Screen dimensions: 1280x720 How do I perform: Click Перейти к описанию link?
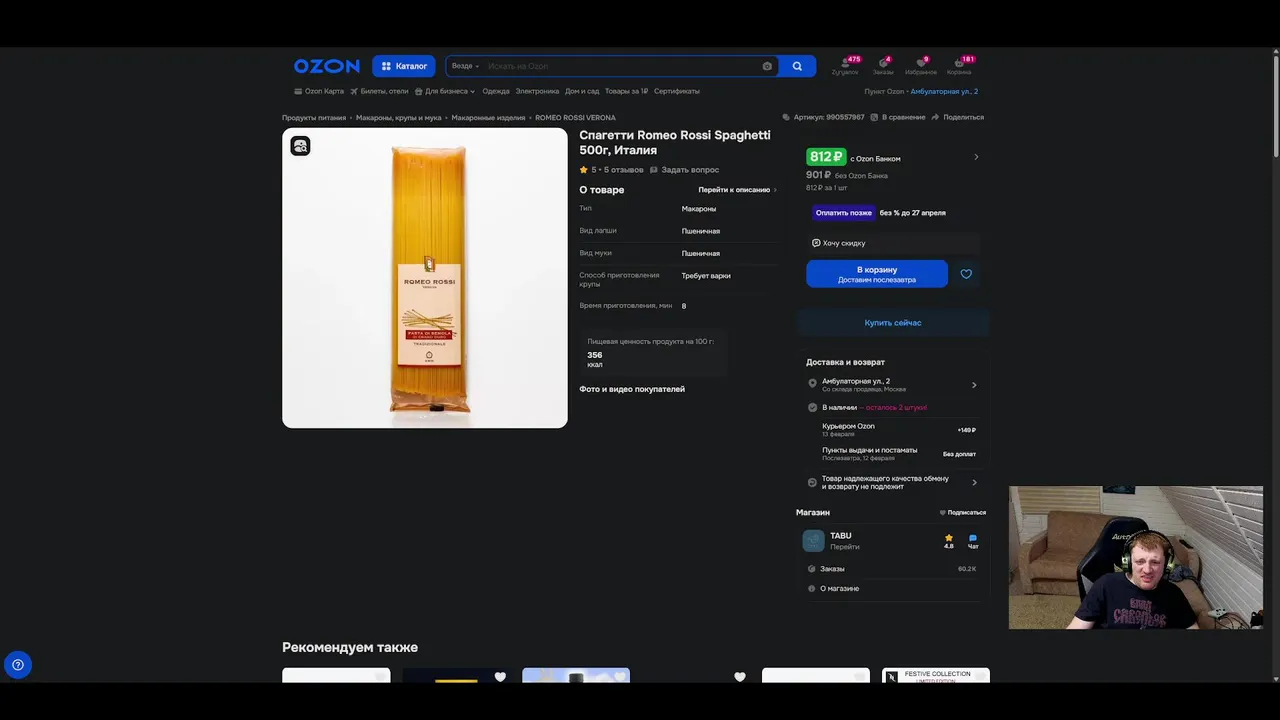pos(737,190)
